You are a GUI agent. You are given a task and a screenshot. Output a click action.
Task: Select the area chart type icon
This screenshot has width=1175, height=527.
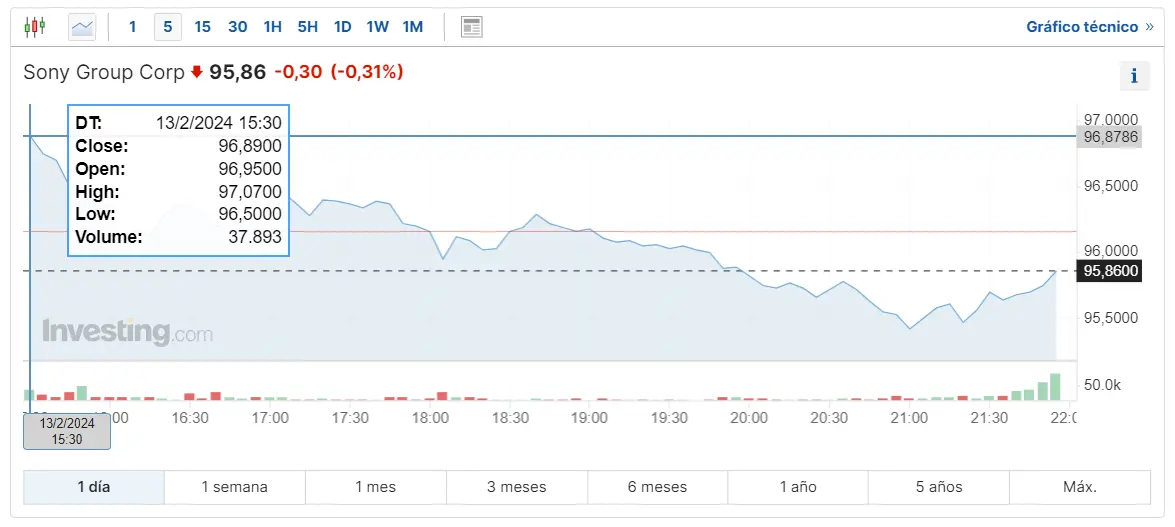coord(82,27)
